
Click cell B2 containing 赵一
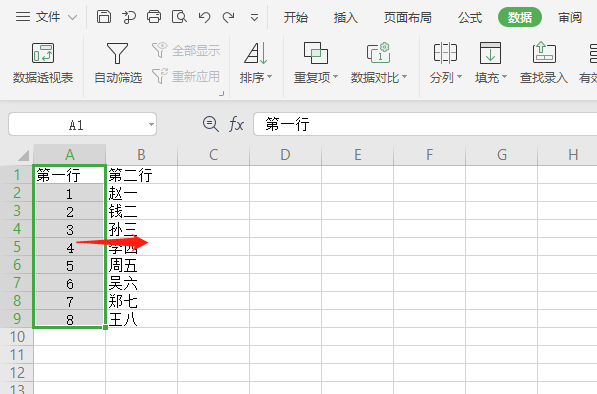click(x=141, y=193)
